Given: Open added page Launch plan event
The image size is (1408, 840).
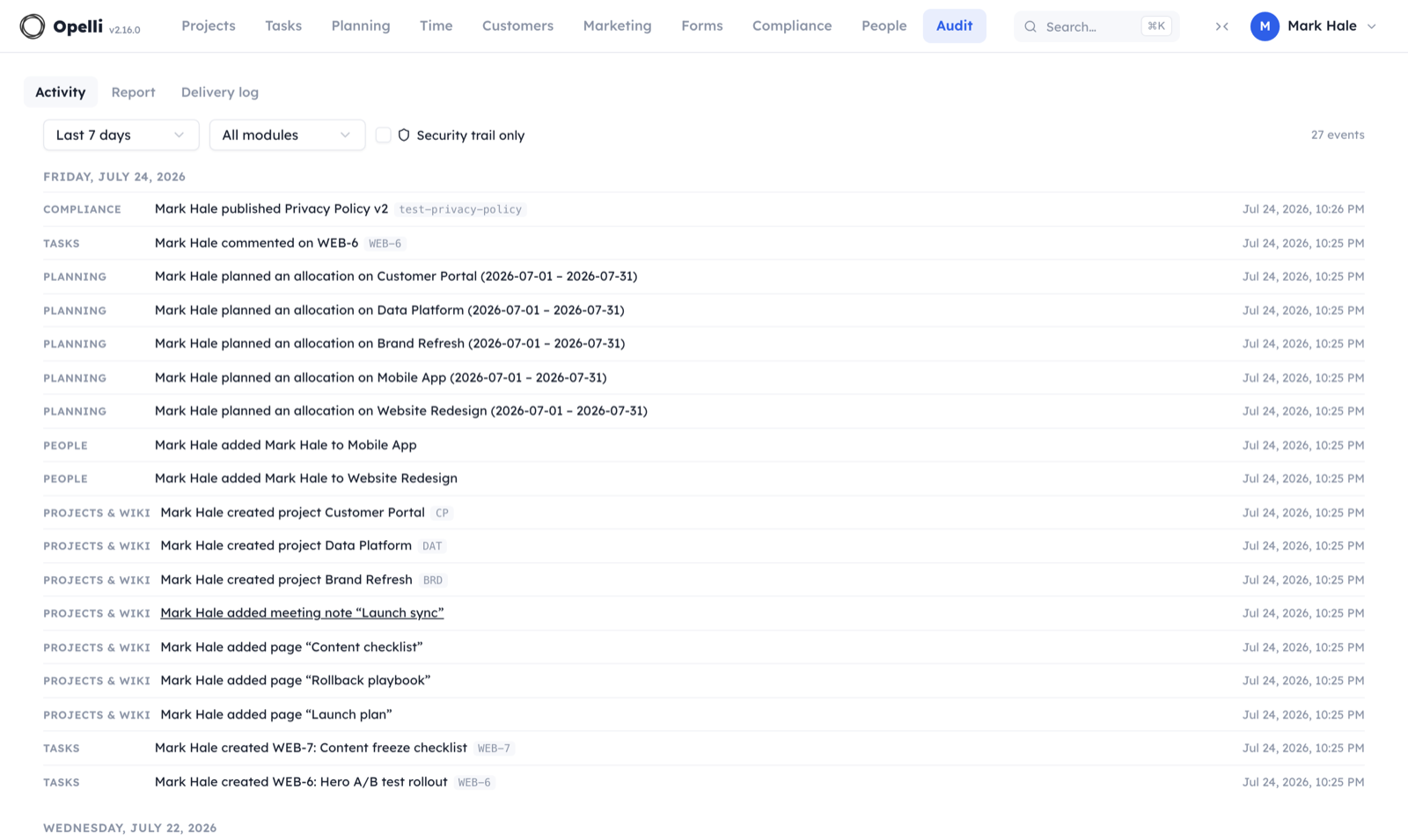Looking at the screenshot, I should (276, 714).
